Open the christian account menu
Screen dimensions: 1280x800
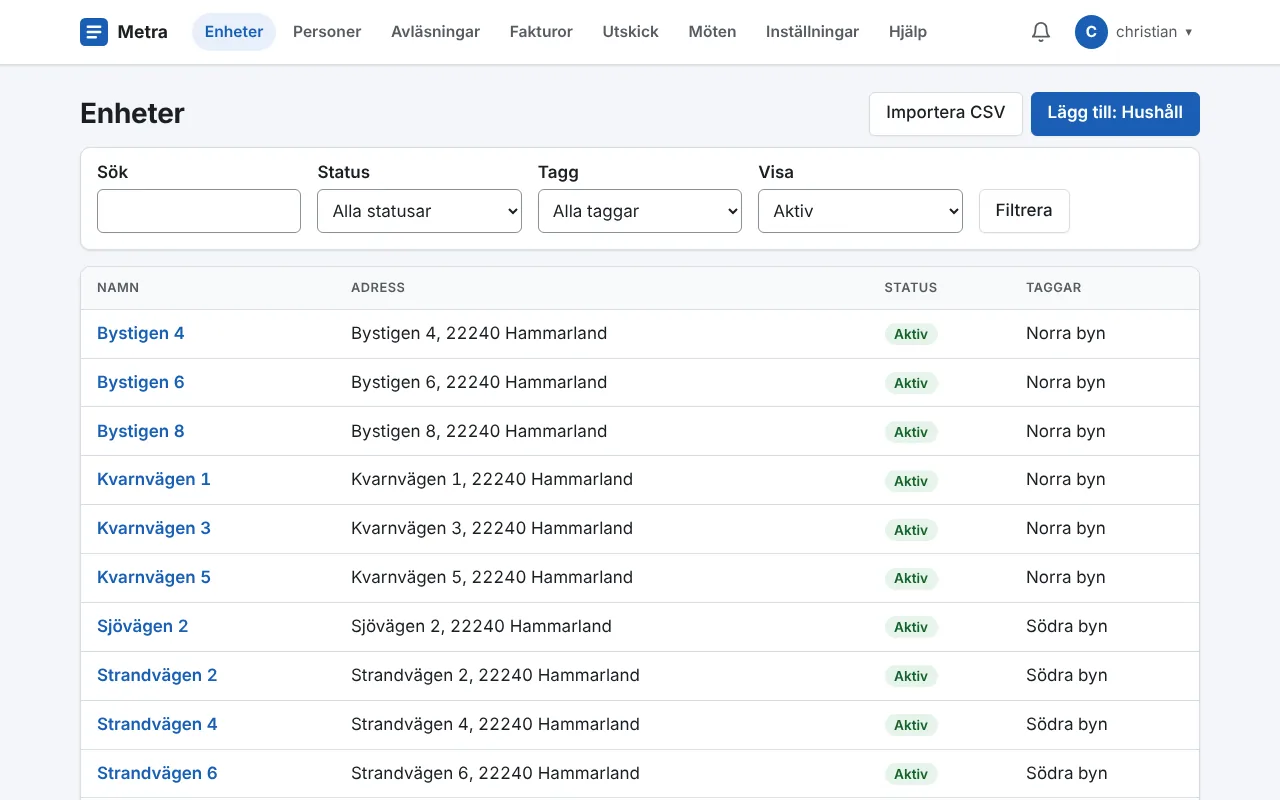(x=1134, y=32)
